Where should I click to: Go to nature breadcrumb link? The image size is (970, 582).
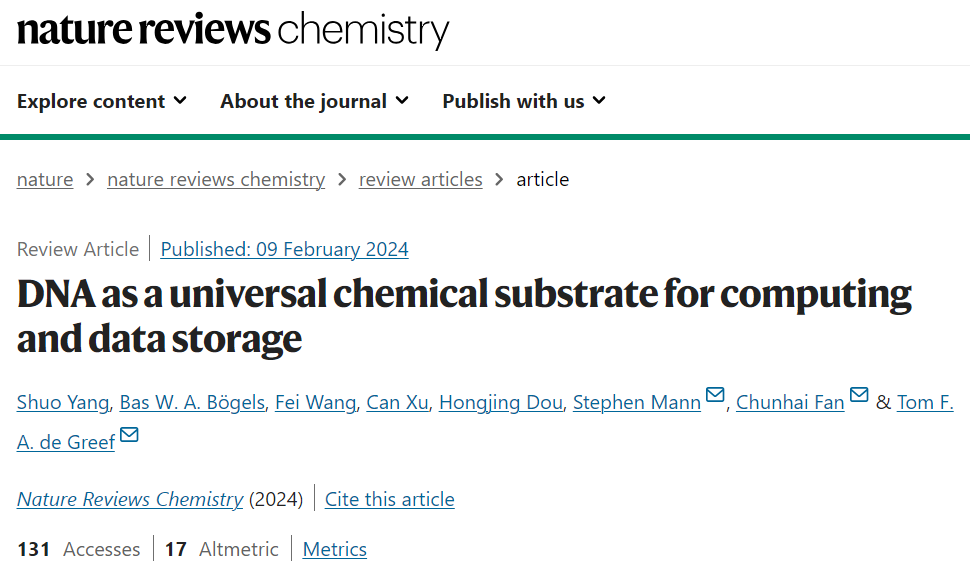pyautogui.click(x=45, y=180)
